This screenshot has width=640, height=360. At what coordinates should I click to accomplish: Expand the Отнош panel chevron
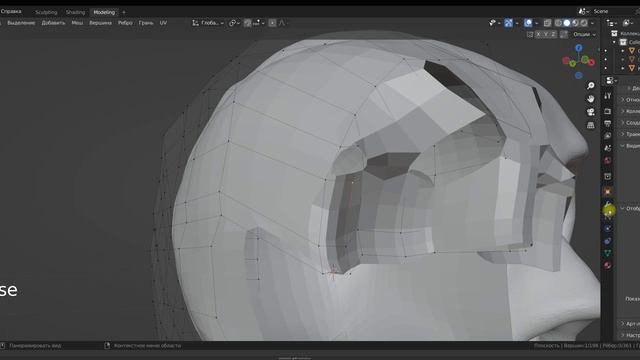[x=622, y=99]
